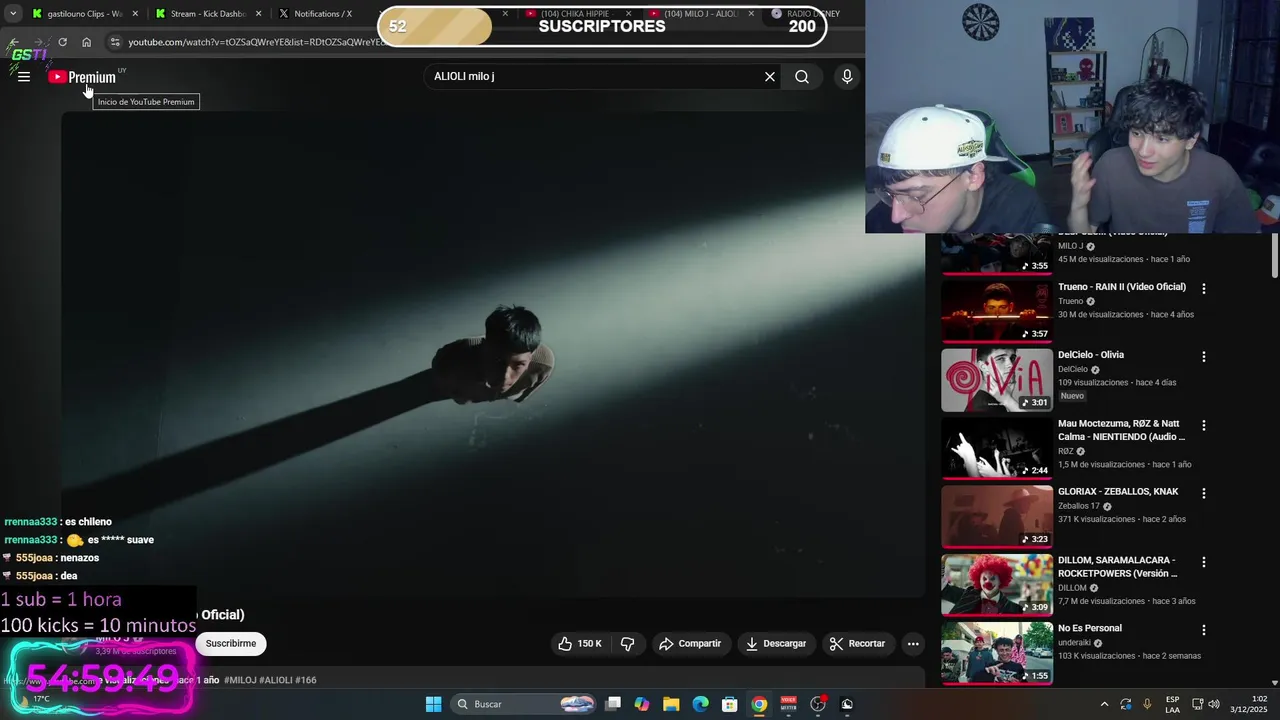Open Microsoft Edge from the taskbar
This screenshot has width=1280, height=720.
(700, 704)
